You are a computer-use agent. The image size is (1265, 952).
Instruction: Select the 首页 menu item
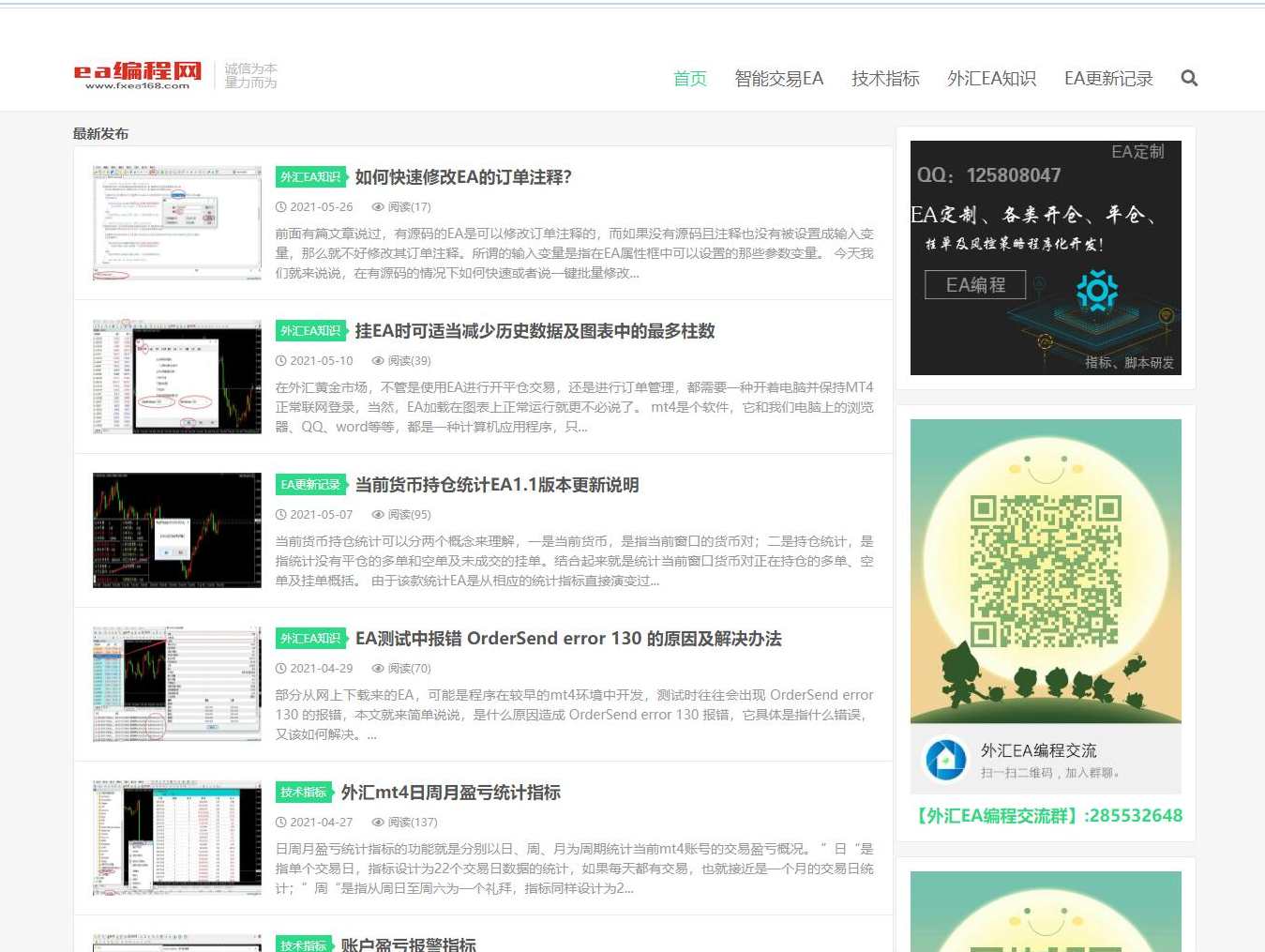pos(689,79)
